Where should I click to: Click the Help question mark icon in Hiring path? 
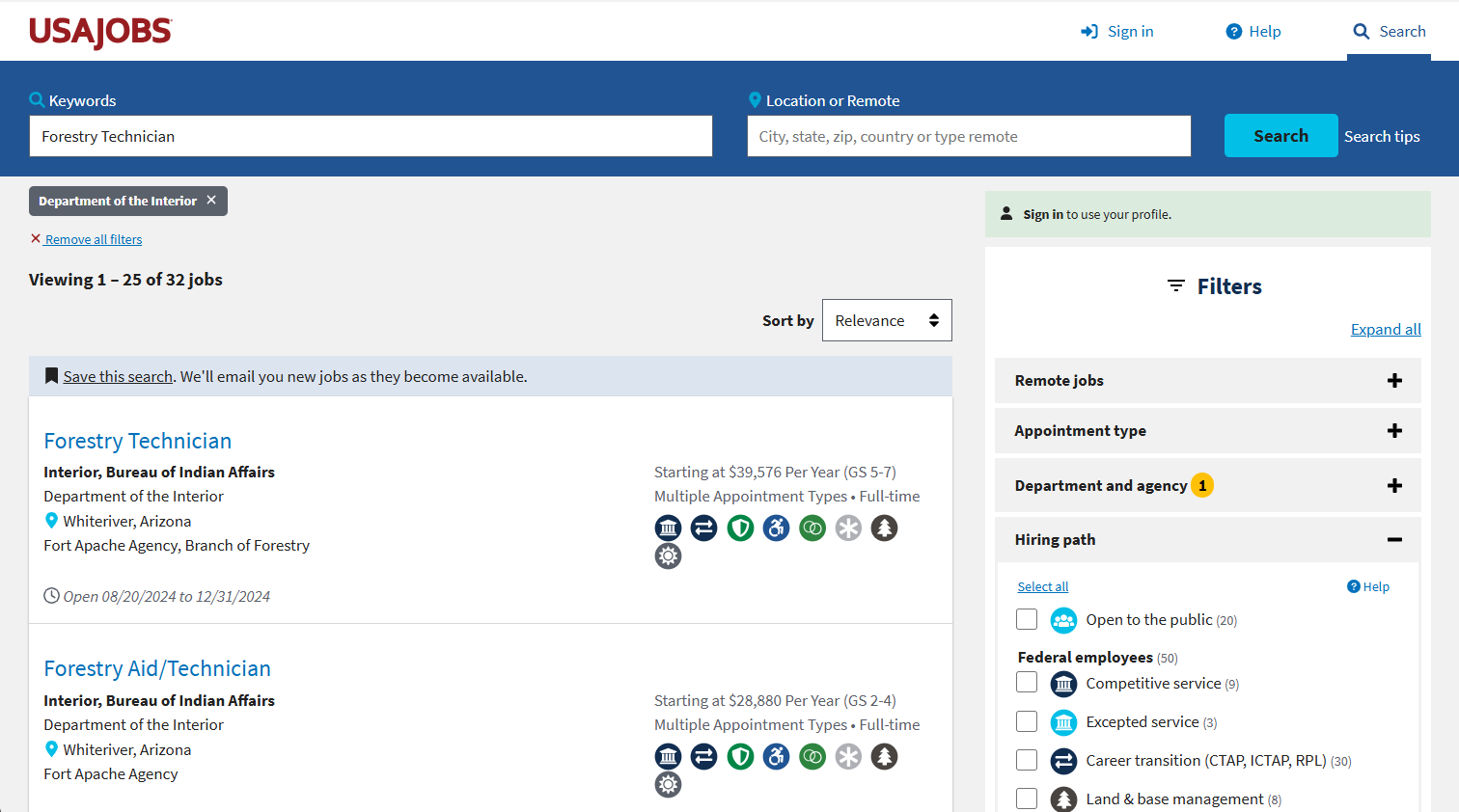tap(1354, 586)
